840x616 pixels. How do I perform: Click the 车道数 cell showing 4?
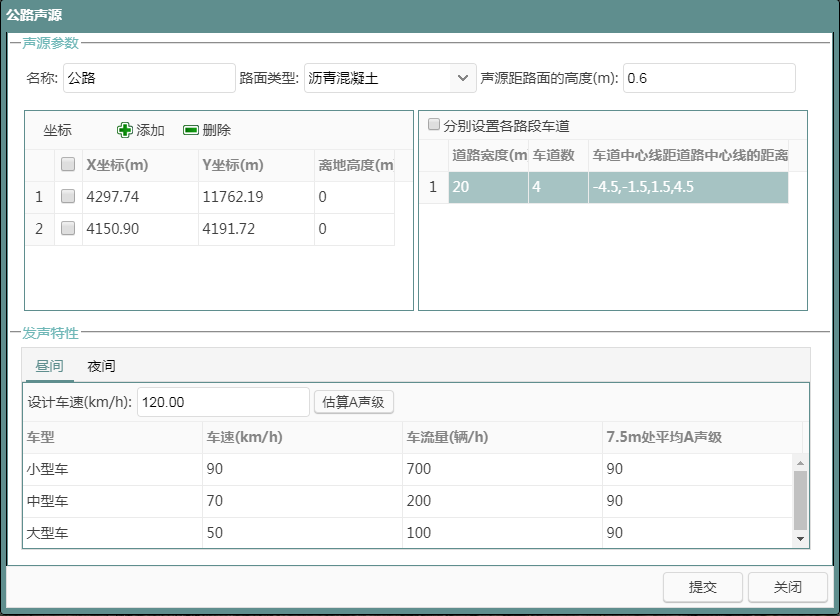(557, 187)
